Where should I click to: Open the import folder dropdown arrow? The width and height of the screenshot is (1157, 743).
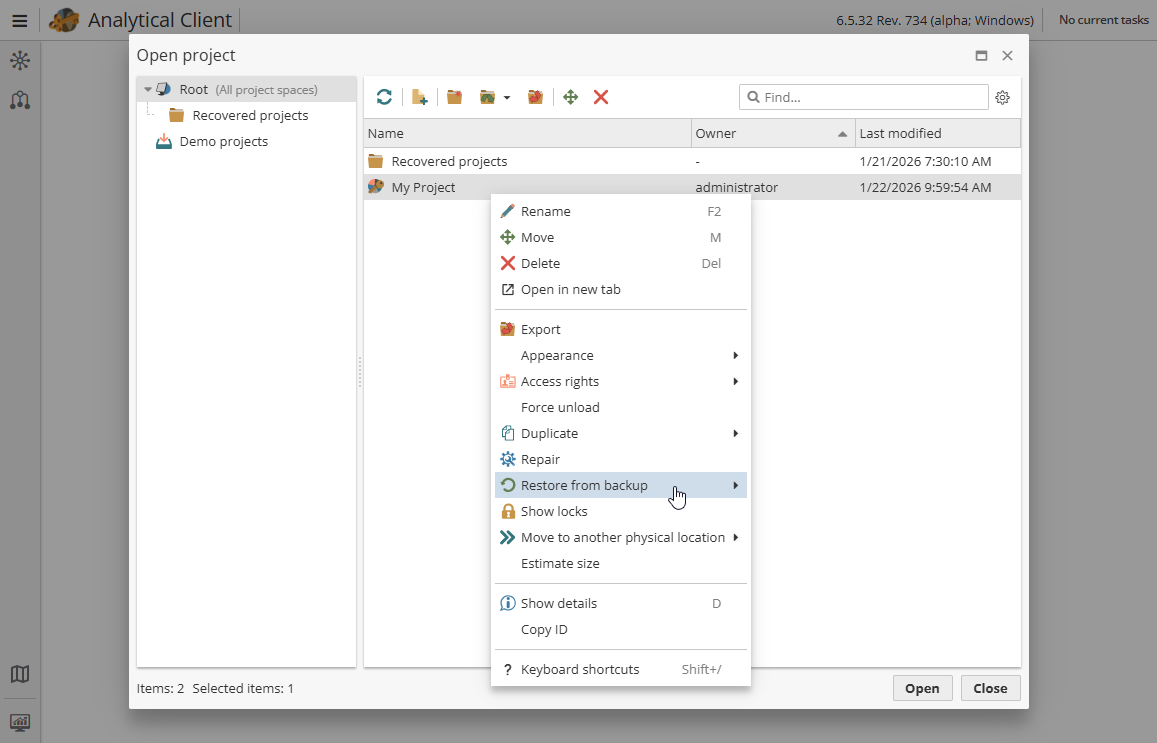[506, 97]
